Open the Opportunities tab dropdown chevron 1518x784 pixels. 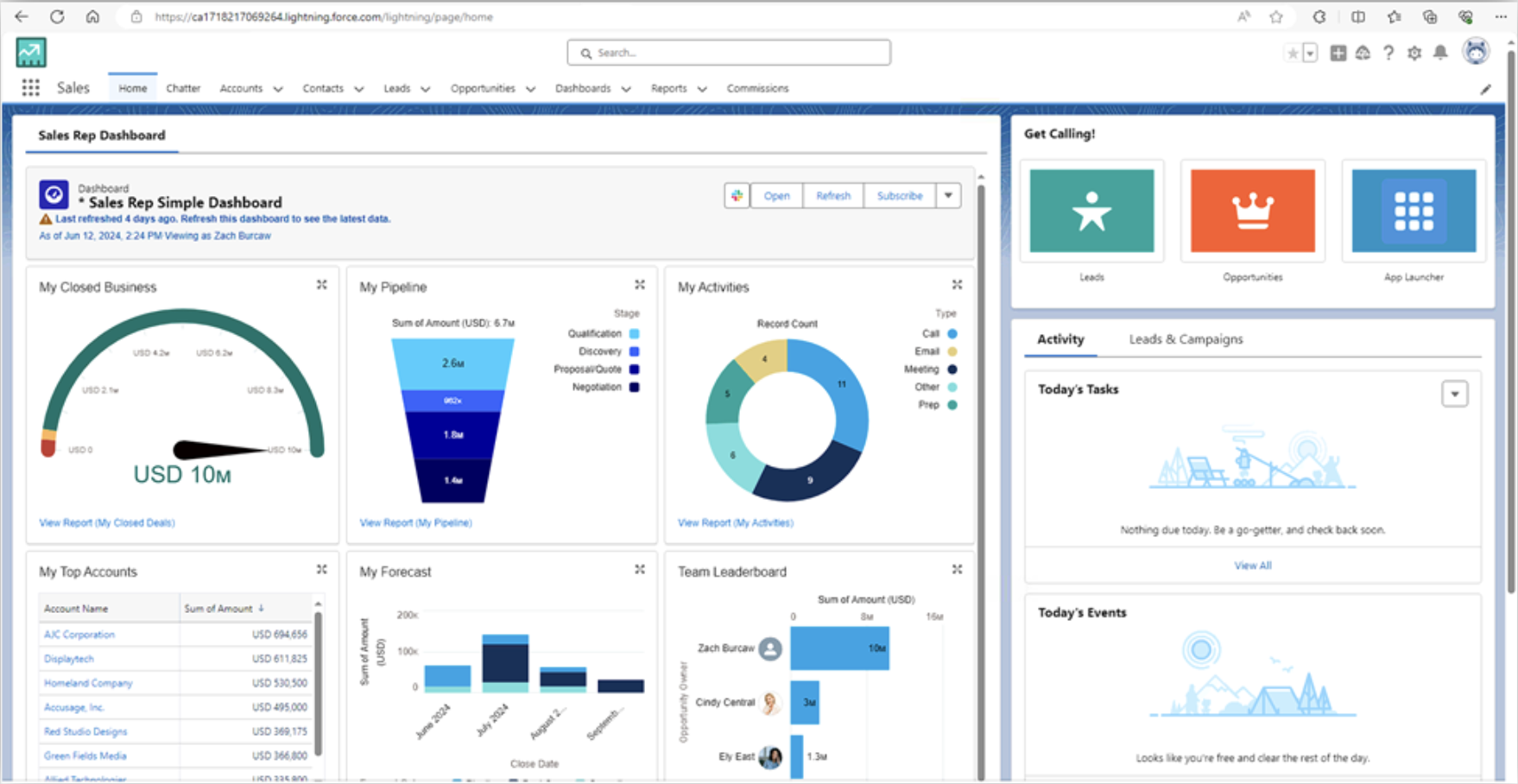531,89
